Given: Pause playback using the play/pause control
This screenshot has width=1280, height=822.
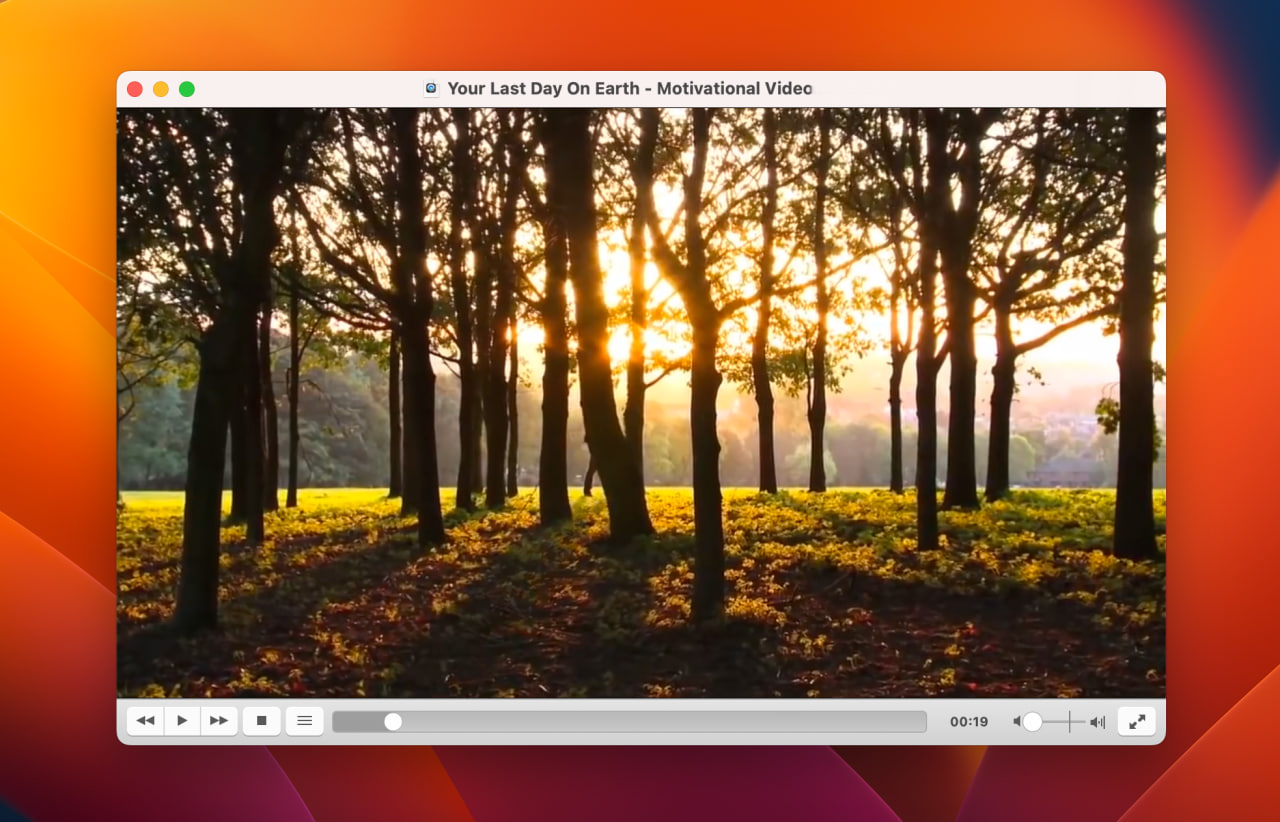Looking at the screenshot, I should click(x=182, y=720).
